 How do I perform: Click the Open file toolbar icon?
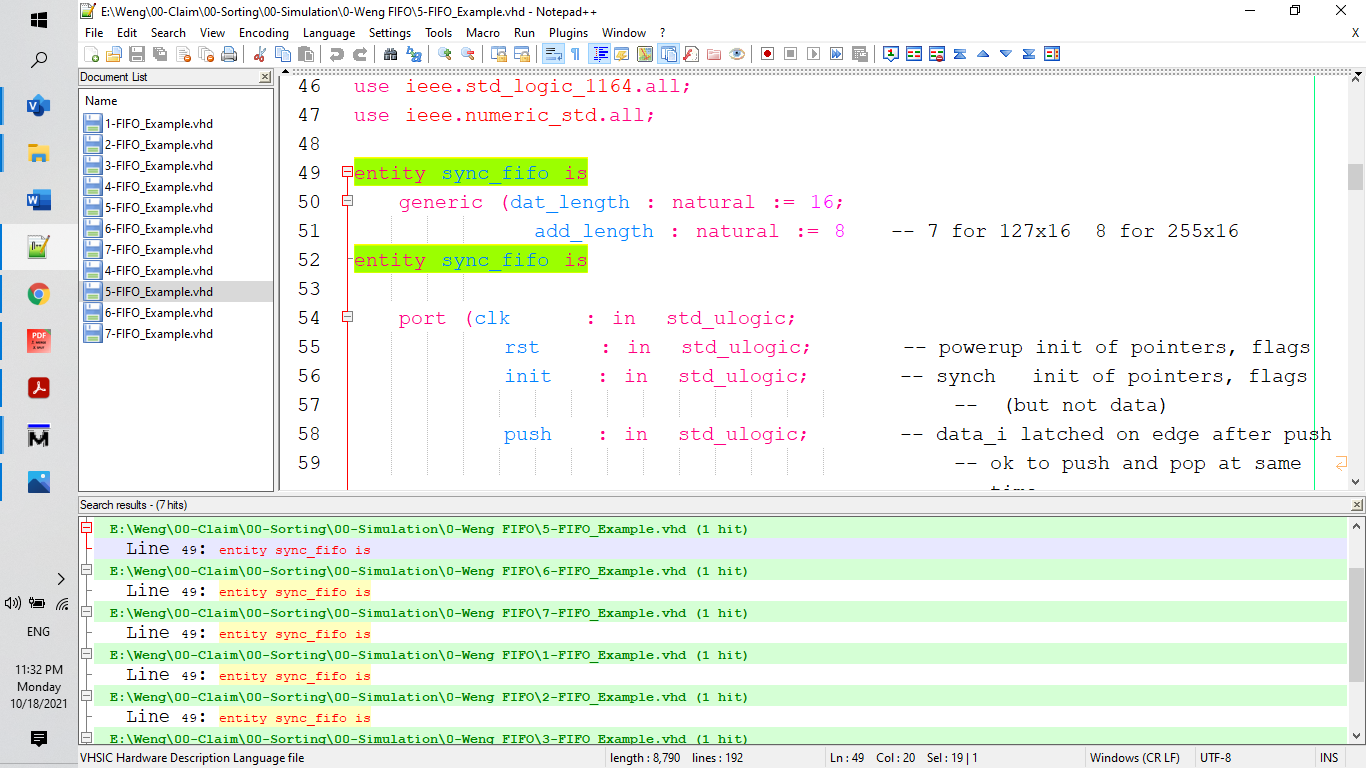point(114,54)
